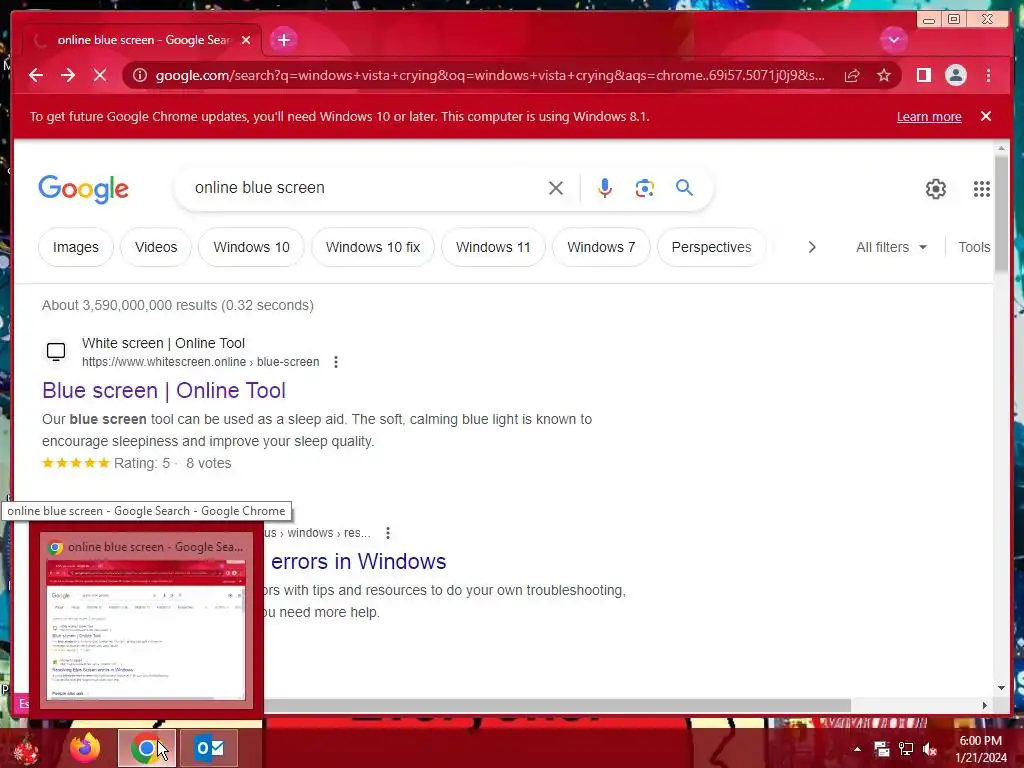Show hidden system tray icons
The height and width of the screenshot is (768, 1024).
point(857,749)
